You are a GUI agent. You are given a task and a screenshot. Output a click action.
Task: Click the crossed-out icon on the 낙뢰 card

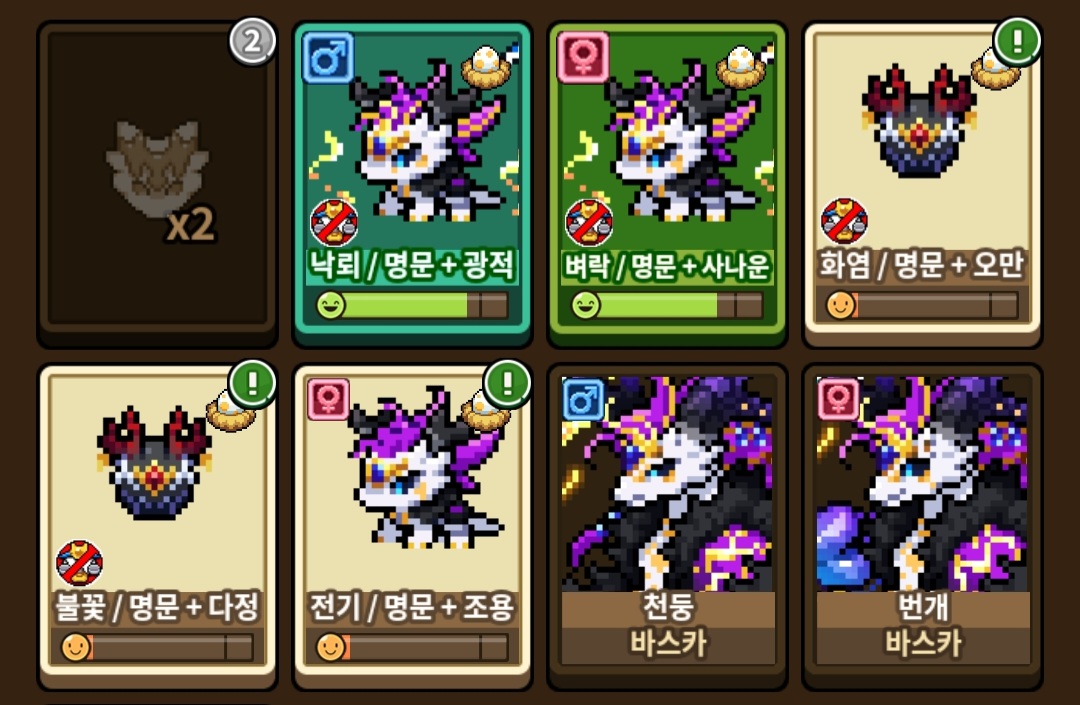pyautogui.click(x=334, y=222)
